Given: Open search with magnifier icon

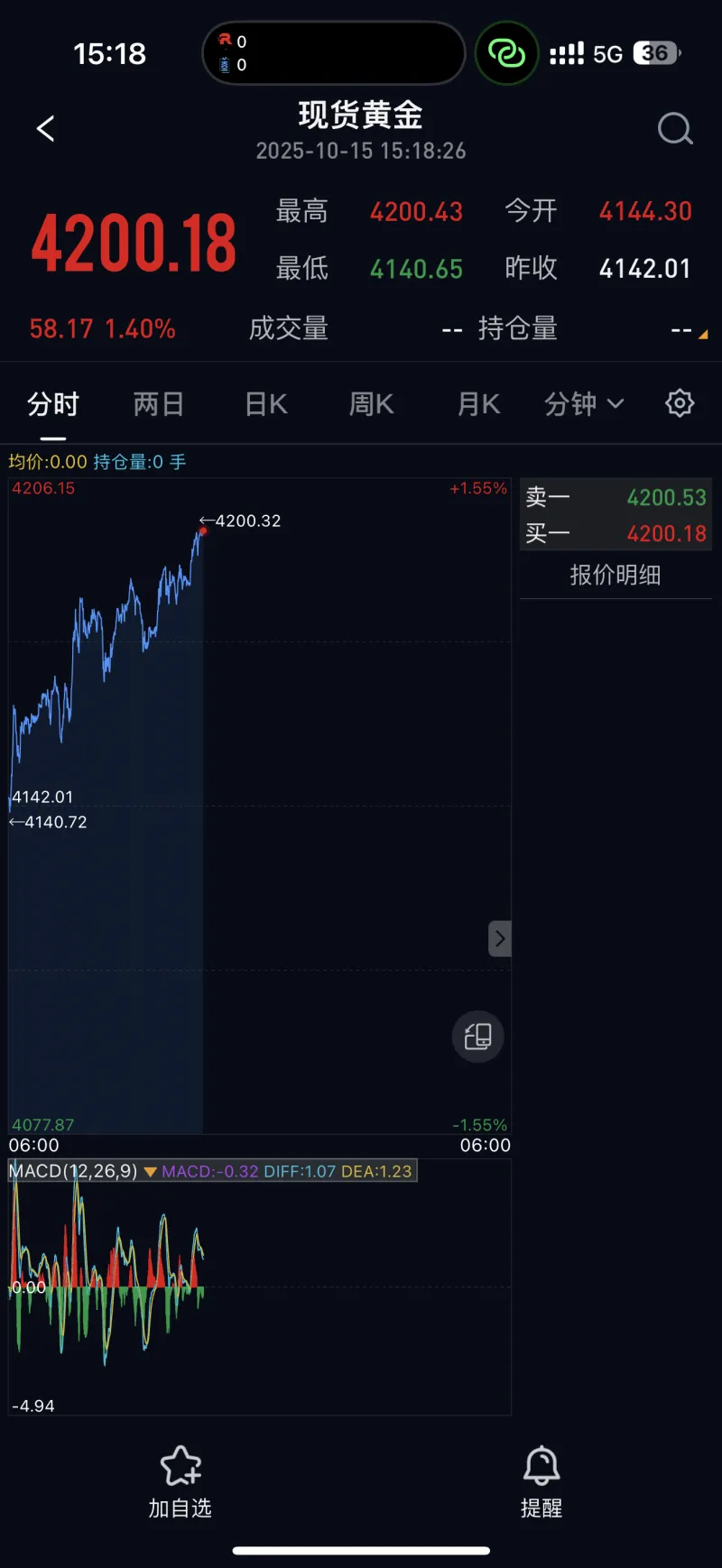Looking at the screenshot, I should [x=674, y=129].
